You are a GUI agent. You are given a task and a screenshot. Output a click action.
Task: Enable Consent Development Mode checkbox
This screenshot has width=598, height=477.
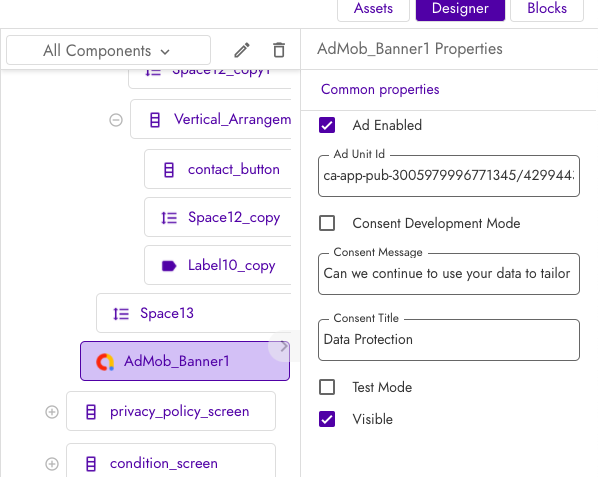click(x=327, y=223)
